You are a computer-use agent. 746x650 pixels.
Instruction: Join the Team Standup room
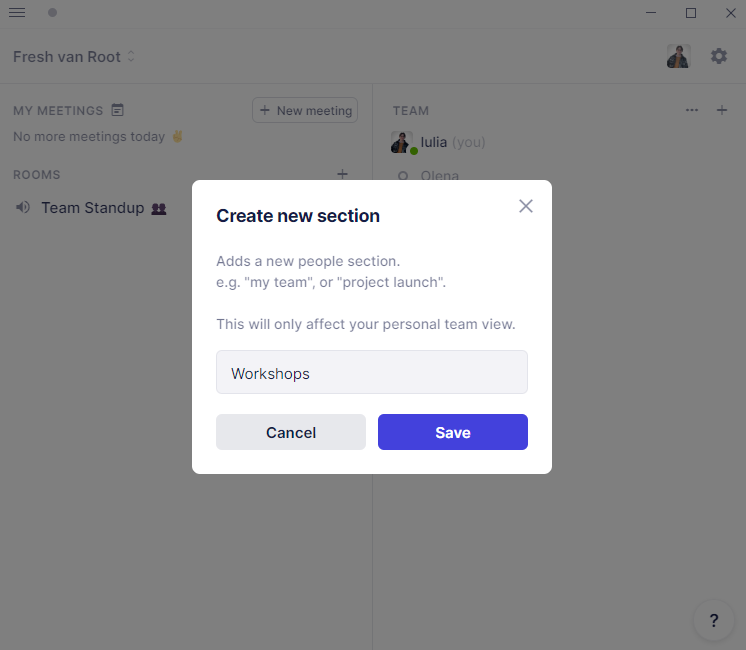point(92,208)
